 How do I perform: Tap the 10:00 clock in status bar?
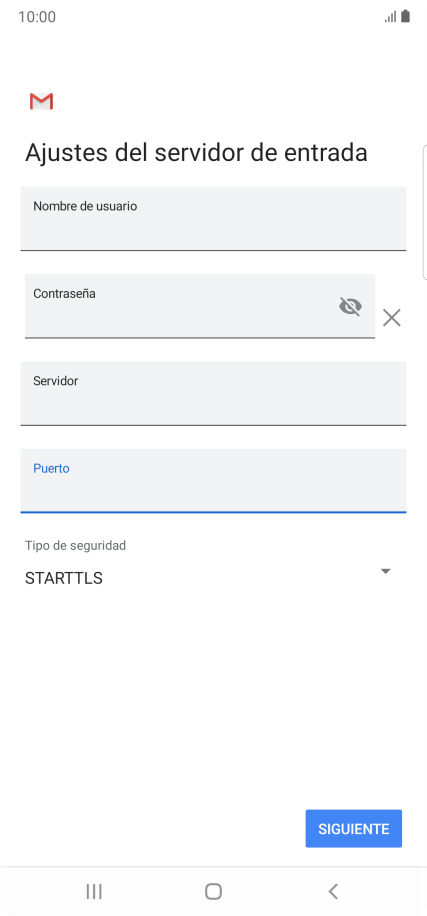(37, 17)
